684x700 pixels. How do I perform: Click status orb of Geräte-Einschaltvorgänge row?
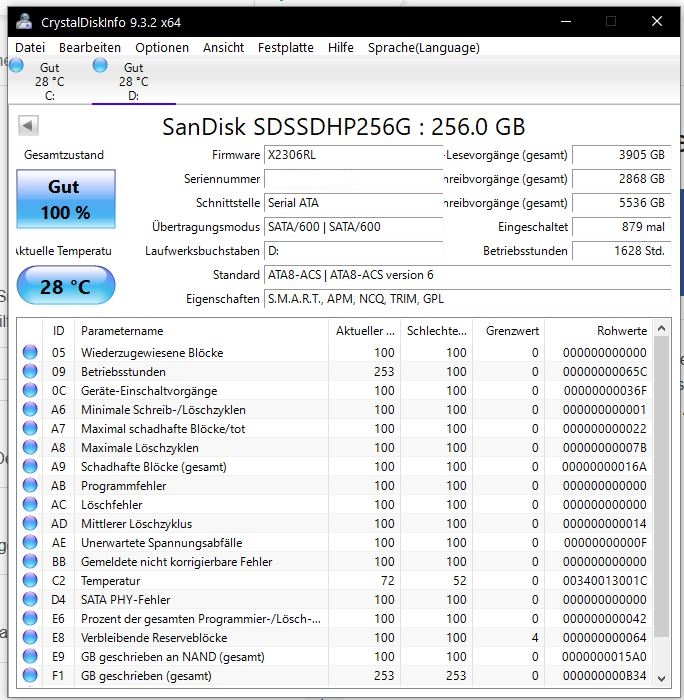(30, 390)
